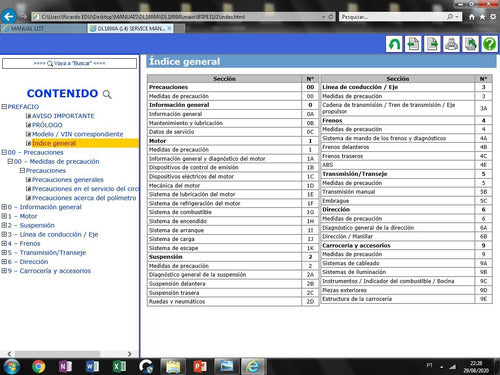The height and width of the screenshot is (375, 500).
Task: Open the browser home icon
Action: click(472, 17)
